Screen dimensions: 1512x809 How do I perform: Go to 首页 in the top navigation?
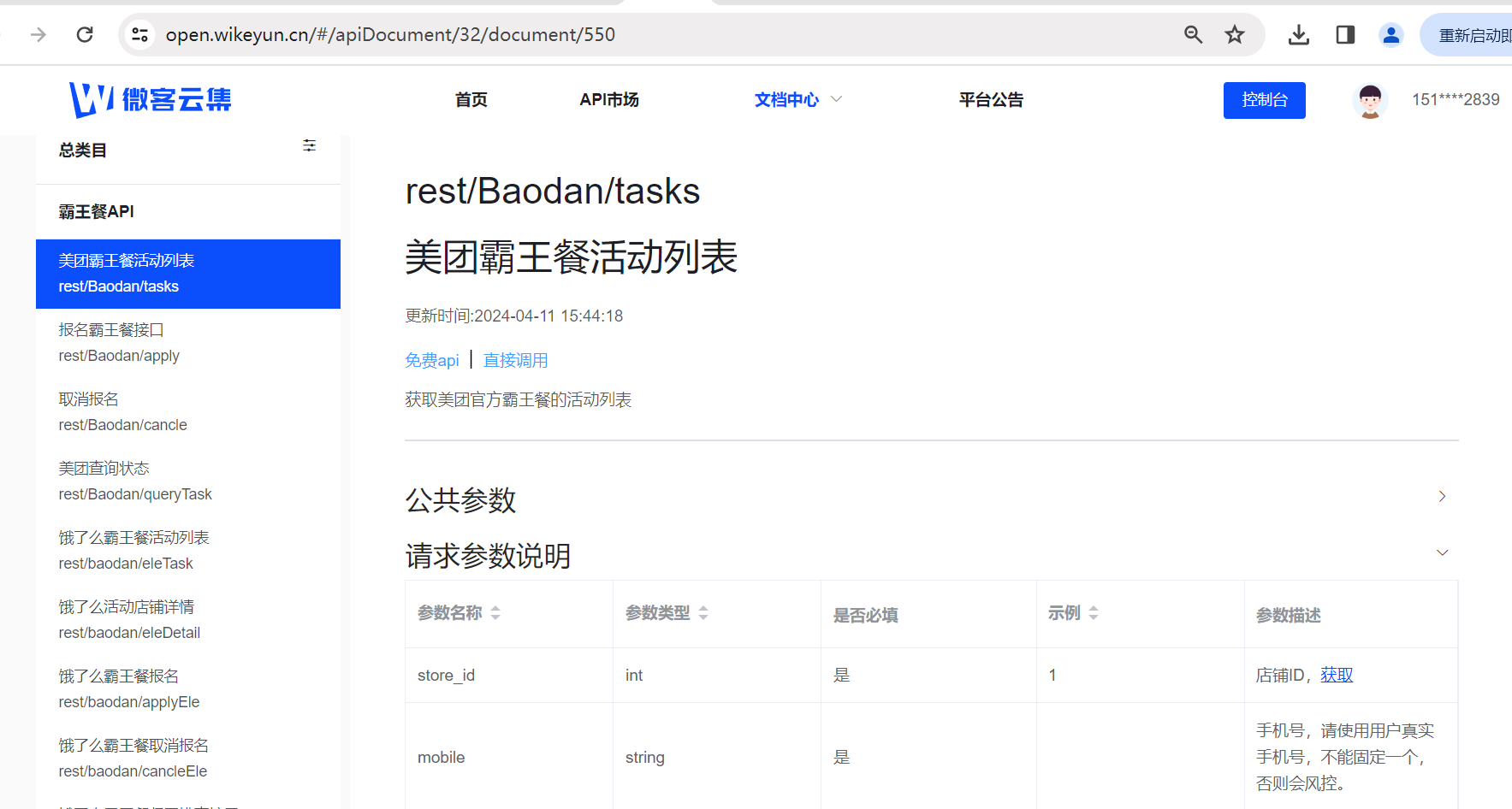click(471, 100)
